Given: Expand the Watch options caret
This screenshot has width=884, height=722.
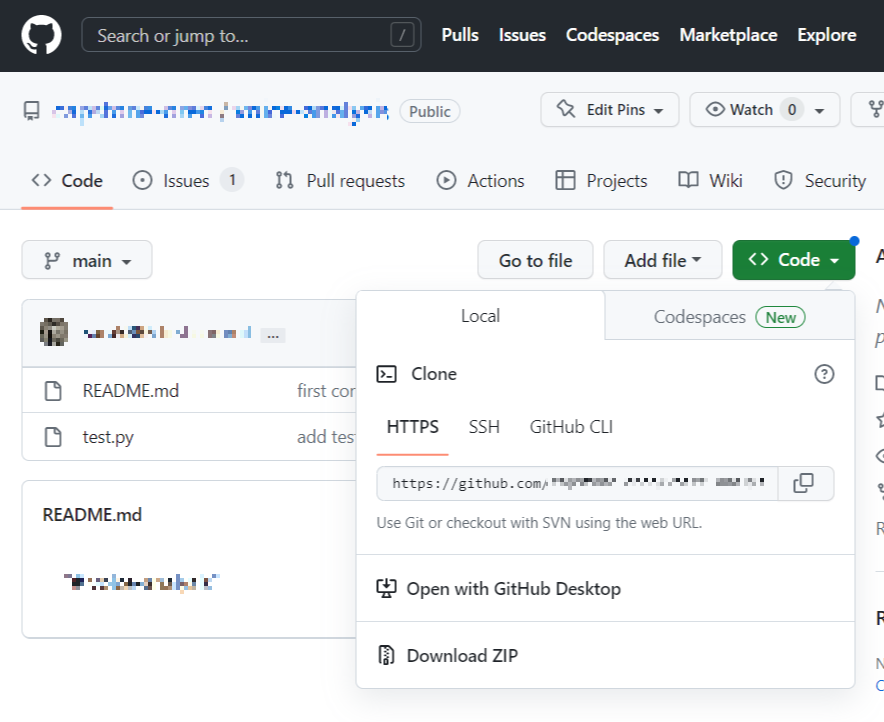Looking at the screenshot, I should [x=820, y=110].
